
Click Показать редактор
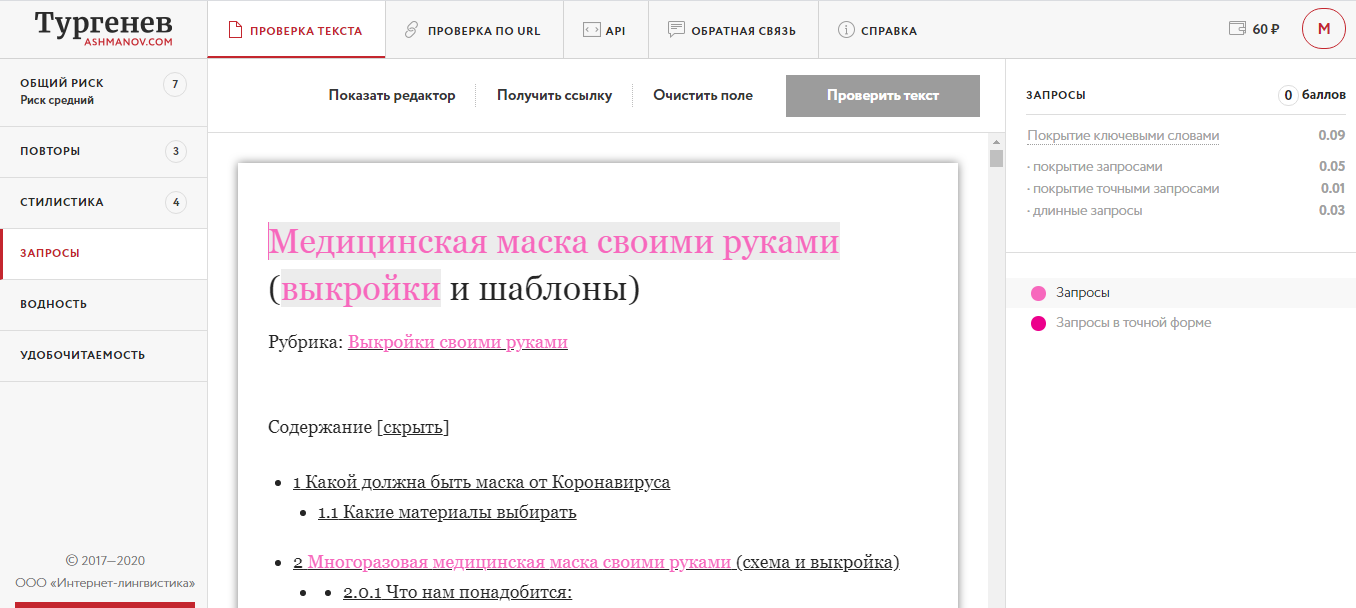(391, 96)
